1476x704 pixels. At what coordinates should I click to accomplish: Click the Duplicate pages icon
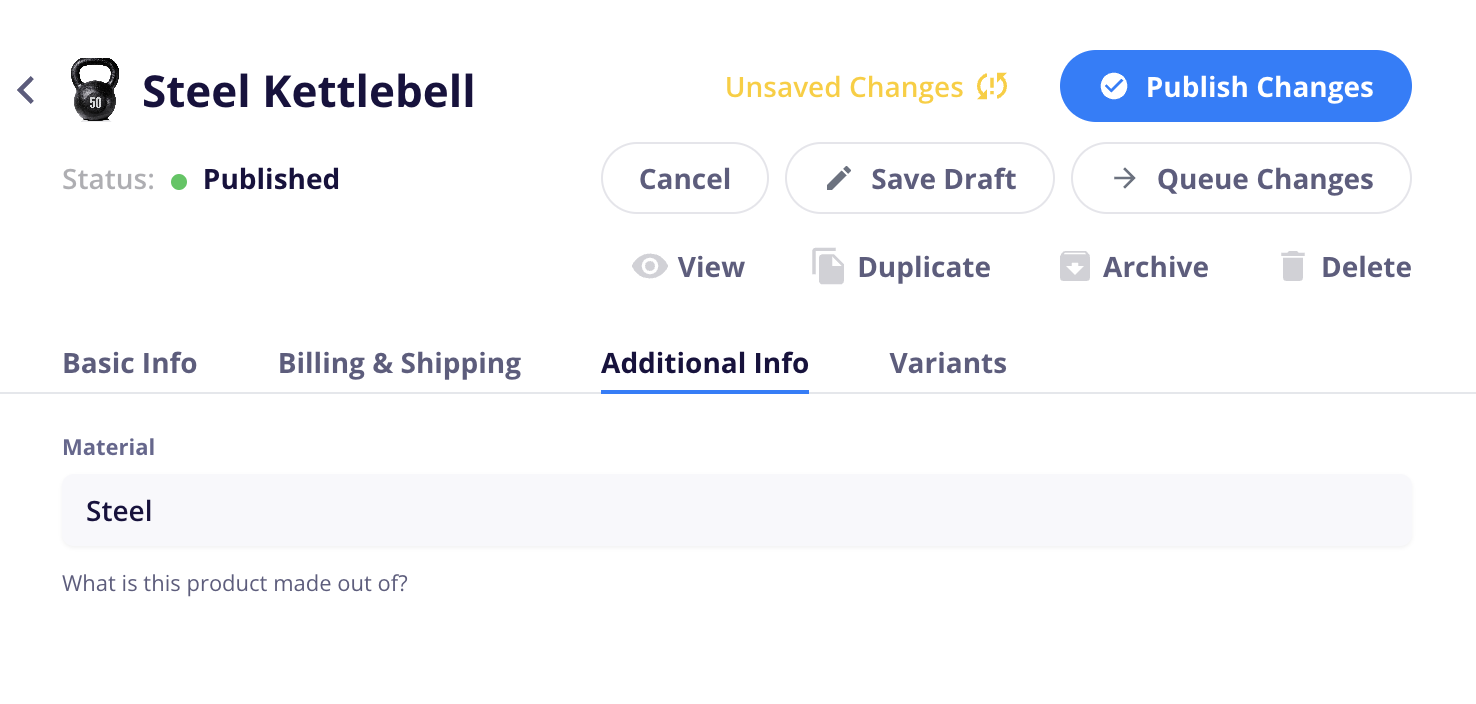click(827, 267)
